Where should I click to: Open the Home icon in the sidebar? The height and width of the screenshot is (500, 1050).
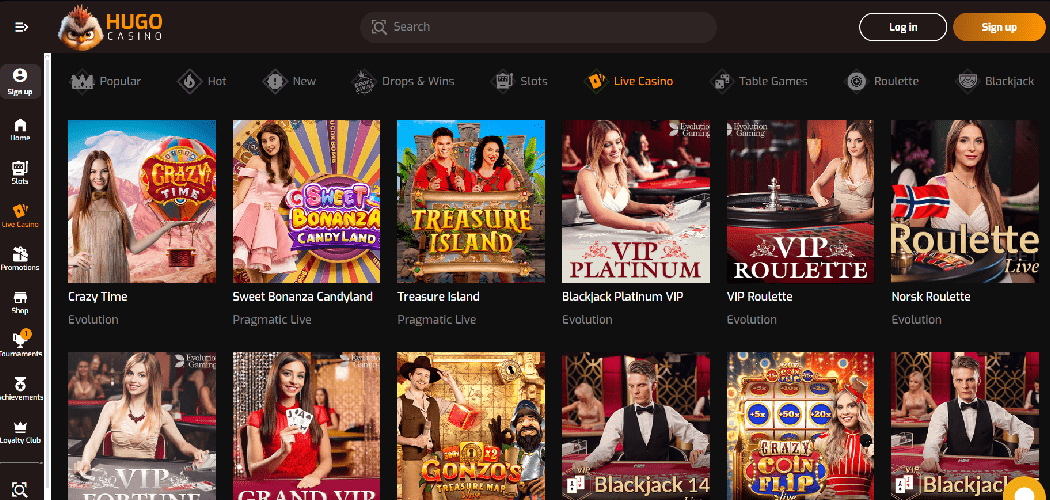(21, 129)
